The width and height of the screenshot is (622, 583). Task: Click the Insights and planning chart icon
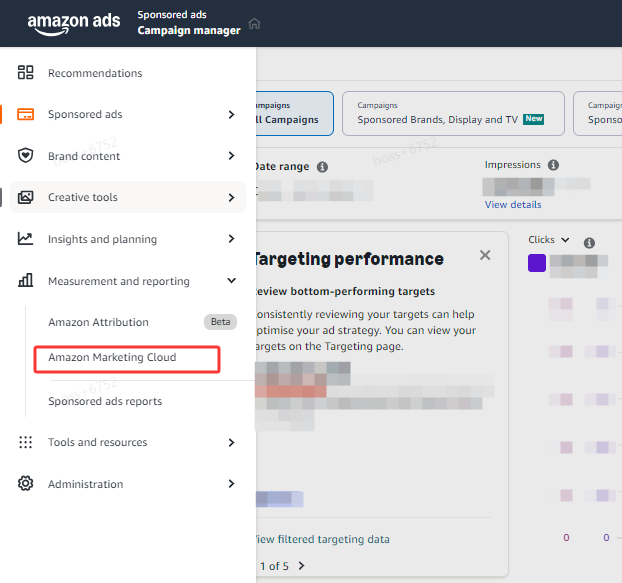coord(26,239)
